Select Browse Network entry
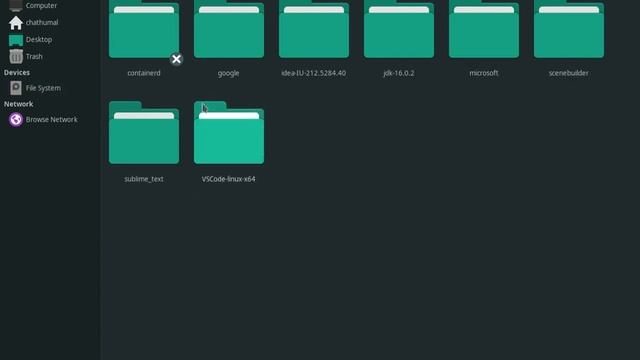640x360 pixels. tap(51, 120)
